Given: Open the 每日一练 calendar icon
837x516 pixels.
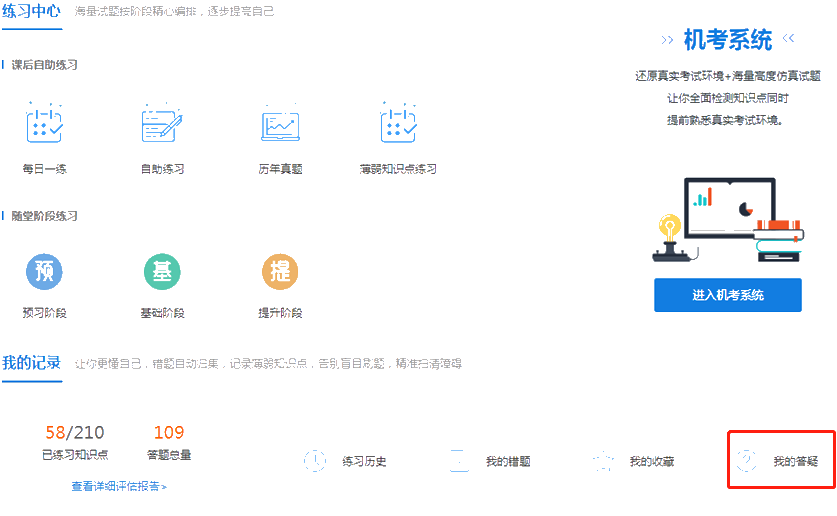Looking at the screenshot, I should pyautogui.click(x=45, y=122).
